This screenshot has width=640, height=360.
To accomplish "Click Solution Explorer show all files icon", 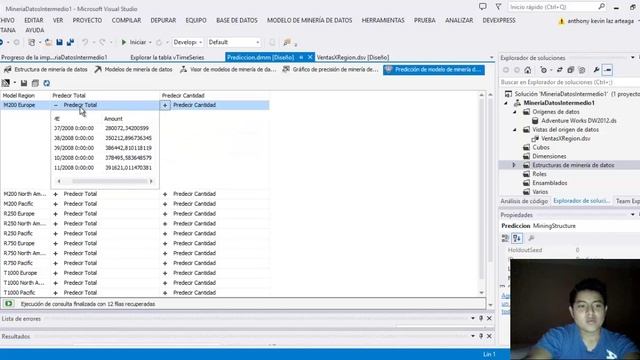I will tap(582, 70).
